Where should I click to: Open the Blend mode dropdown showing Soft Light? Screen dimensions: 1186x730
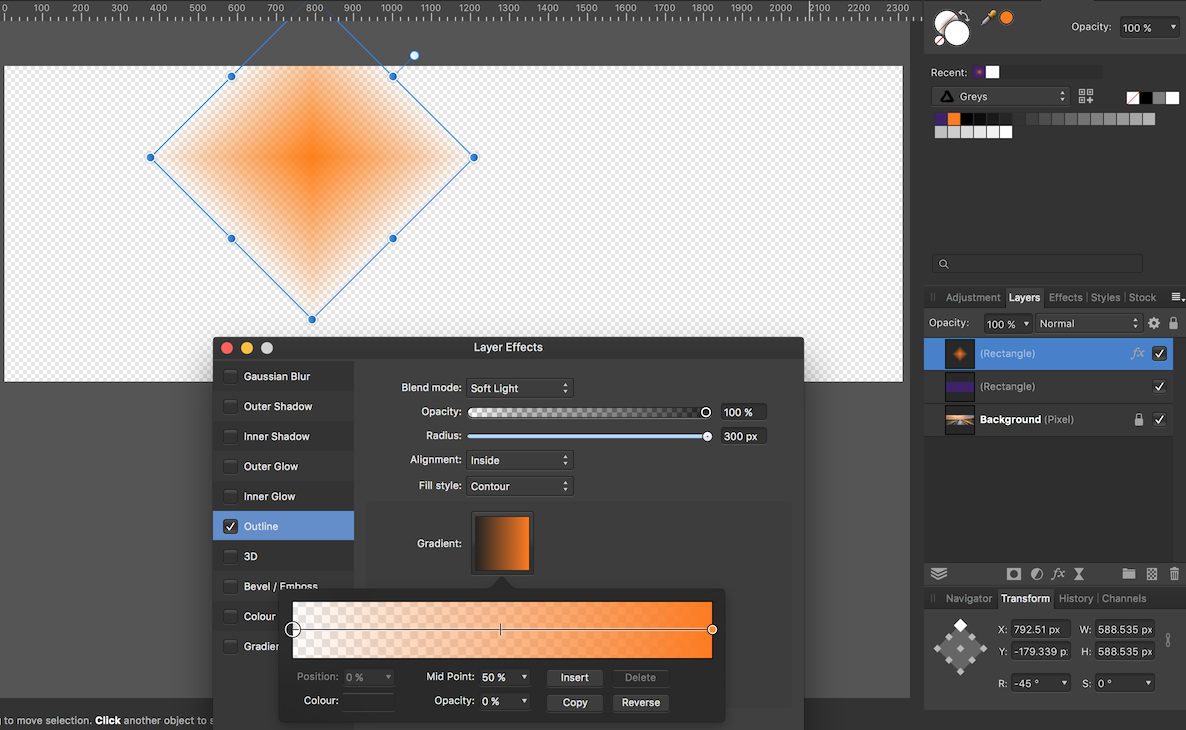[519, 388]
